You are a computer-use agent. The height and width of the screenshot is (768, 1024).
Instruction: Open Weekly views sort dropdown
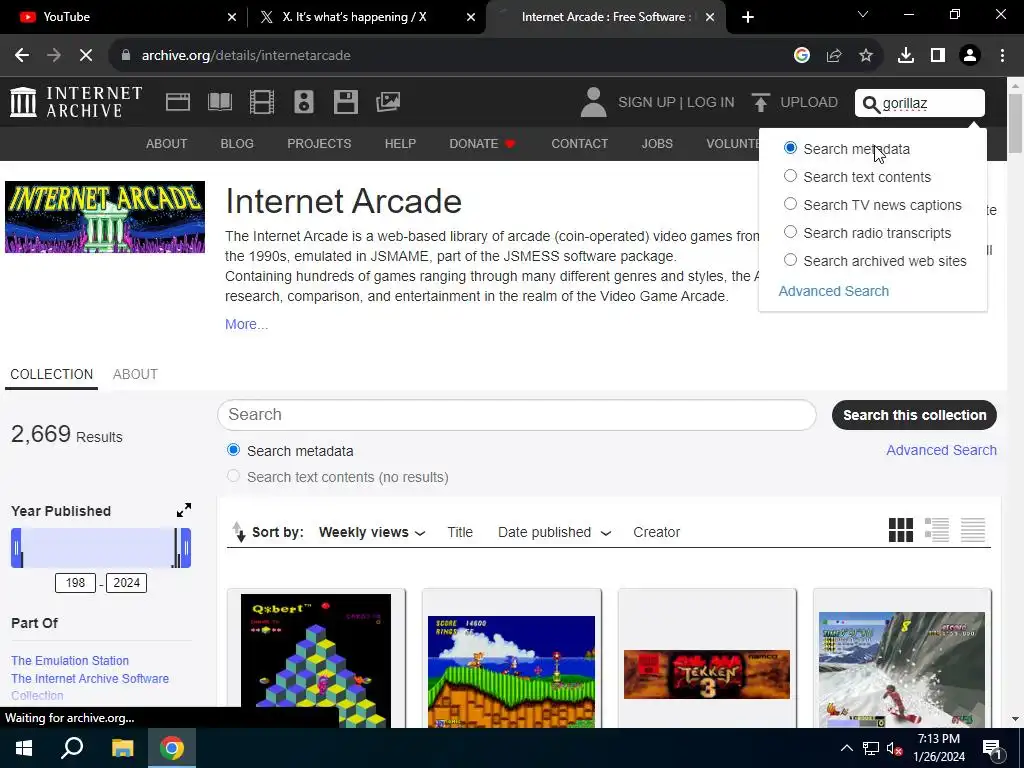click(x=372, y=532)
